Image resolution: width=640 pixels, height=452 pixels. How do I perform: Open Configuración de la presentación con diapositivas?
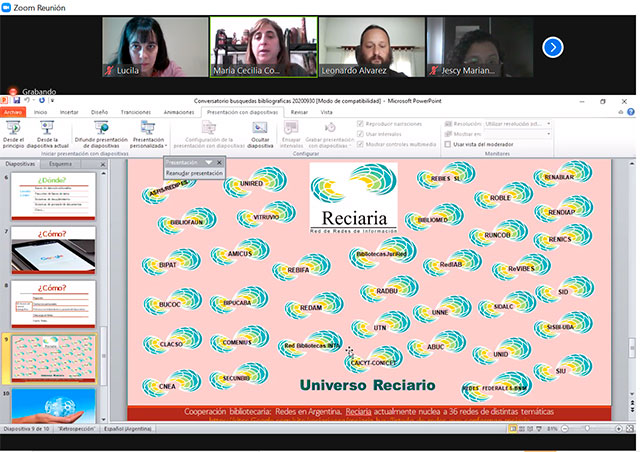click(209, 134)
